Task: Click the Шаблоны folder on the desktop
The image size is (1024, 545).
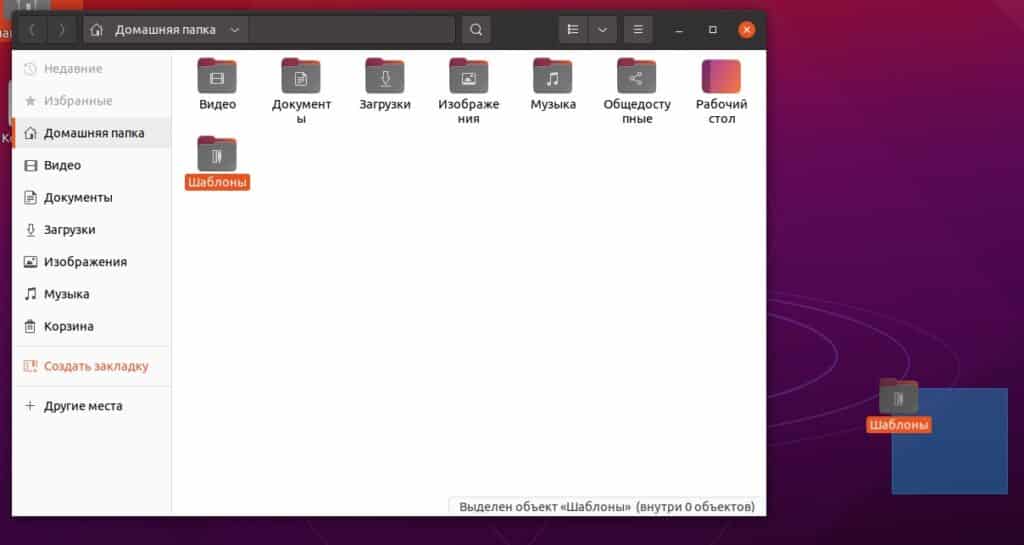Action: tap(898, 399)
